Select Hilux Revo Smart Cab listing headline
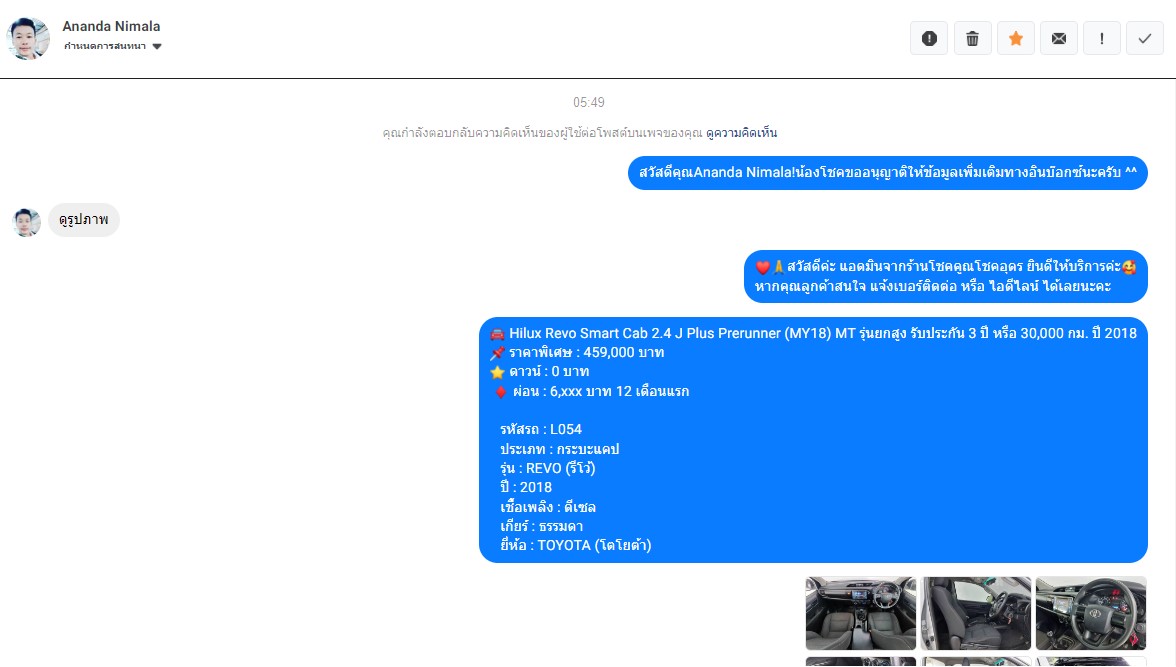This screenshot has height=667, width=1176. (814, 333)
